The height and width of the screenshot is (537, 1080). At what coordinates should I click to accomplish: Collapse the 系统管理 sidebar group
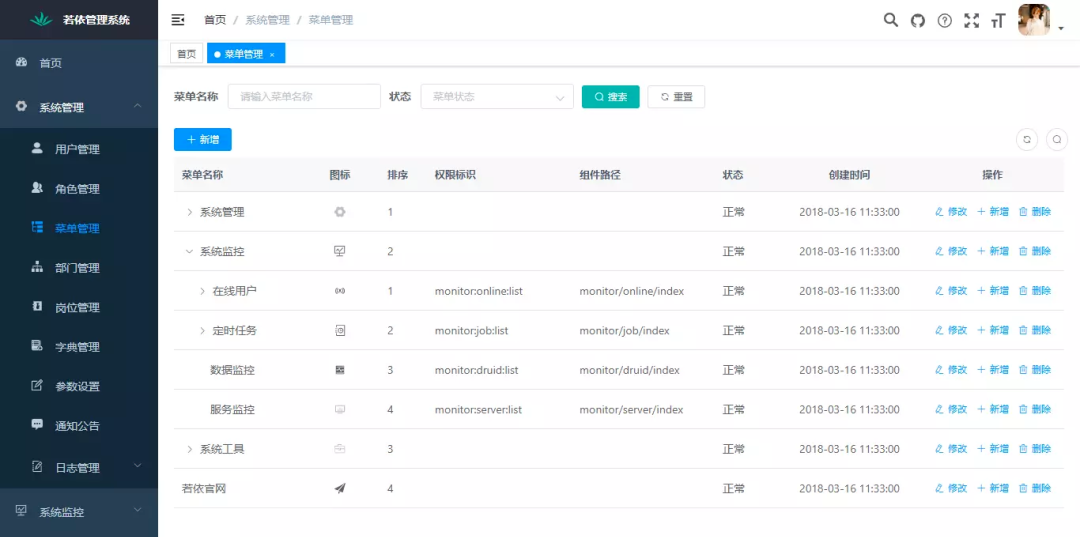79,107
